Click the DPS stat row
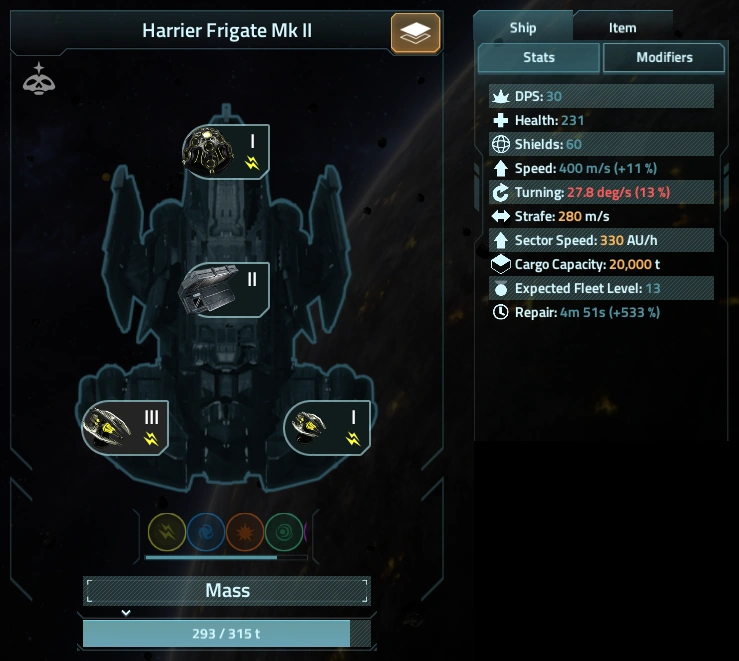This screenshot has width=739, height=661. click(x=601, y=96)
